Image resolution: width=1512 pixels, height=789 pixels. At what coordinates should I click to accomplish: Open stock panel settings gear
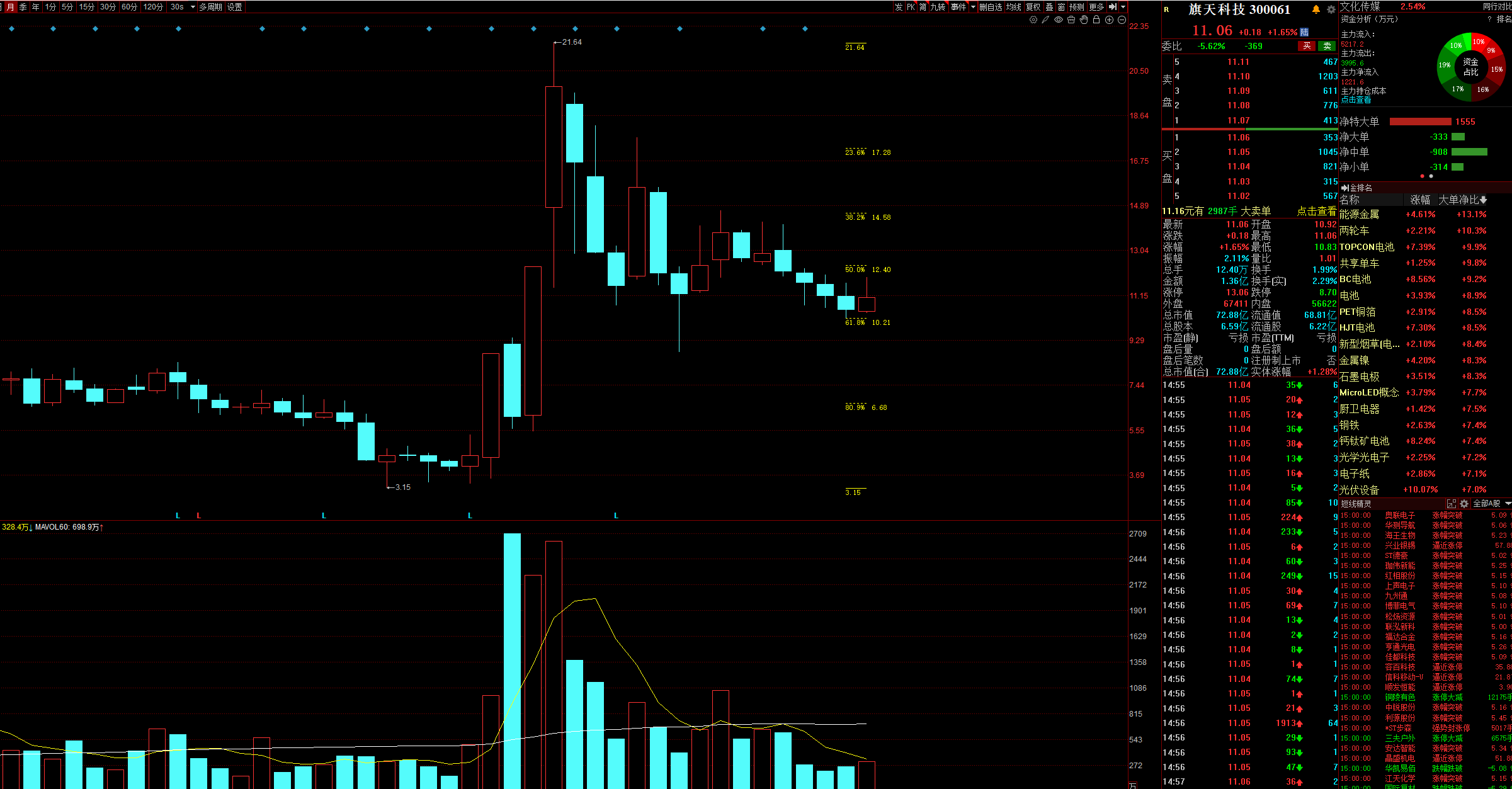(1331, 9)
